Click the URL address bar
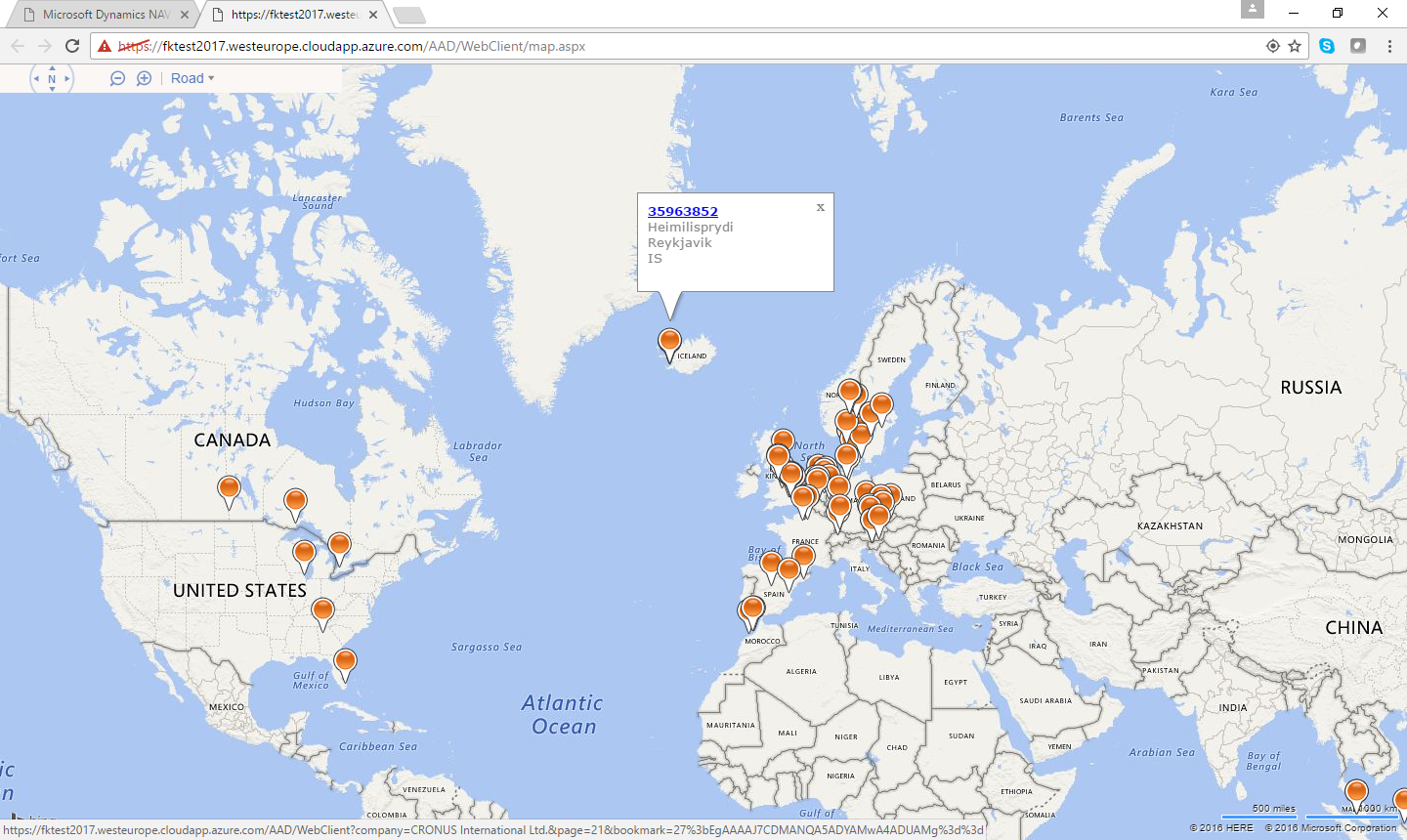Image resolution: width=1407 pixels, height=840 pixels. (x=684, y=46)
